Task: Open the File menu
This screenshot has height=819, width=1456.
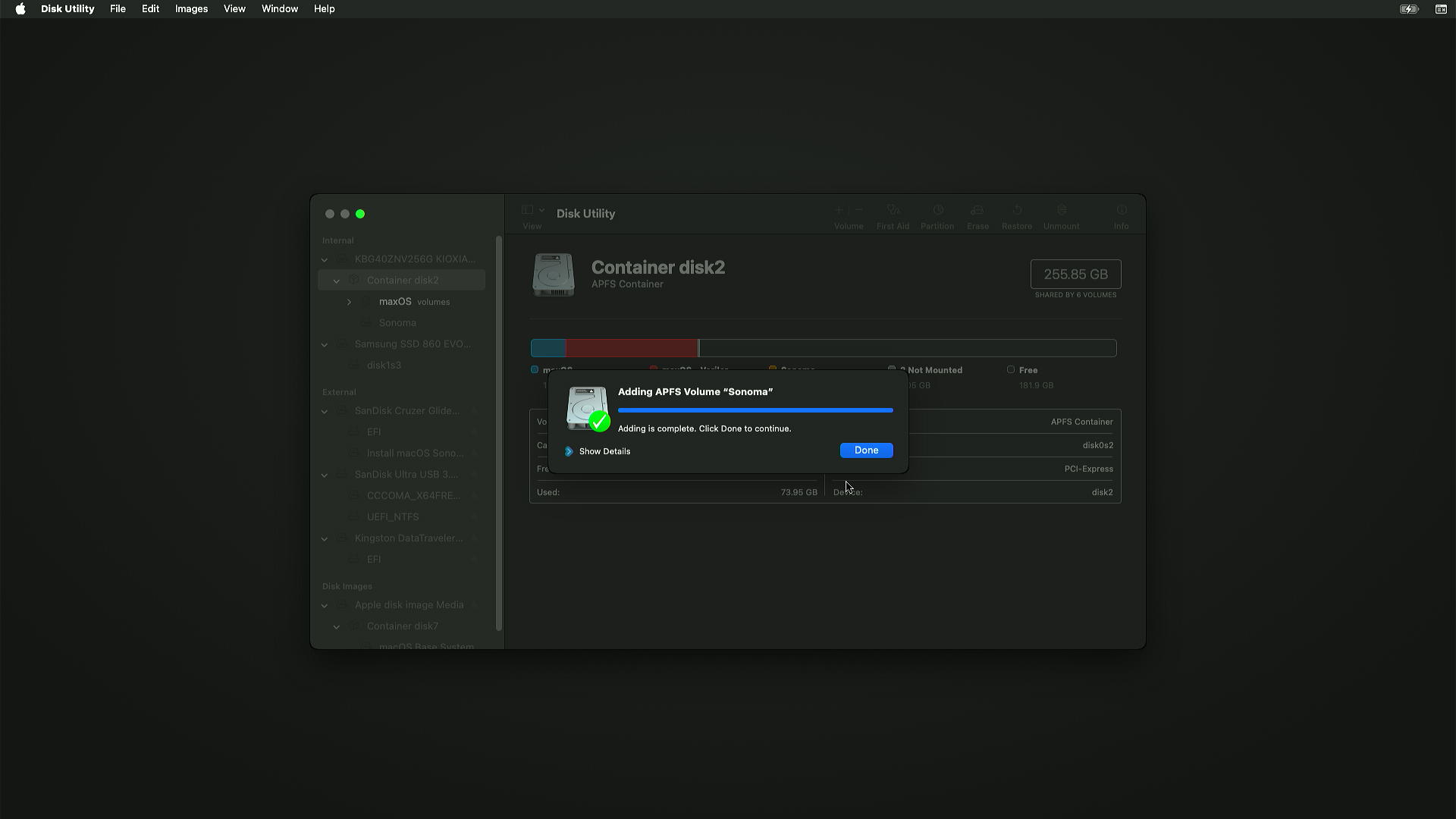Action: (x=118, y=9)
